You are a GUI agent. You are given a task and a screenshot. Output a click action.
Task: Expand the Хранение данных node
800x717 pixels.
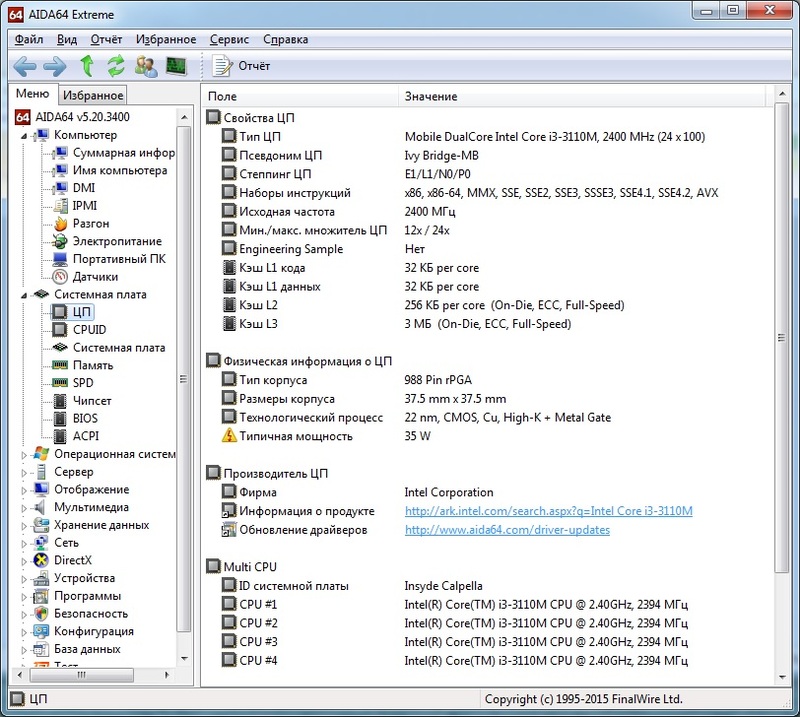coord(24,526)
